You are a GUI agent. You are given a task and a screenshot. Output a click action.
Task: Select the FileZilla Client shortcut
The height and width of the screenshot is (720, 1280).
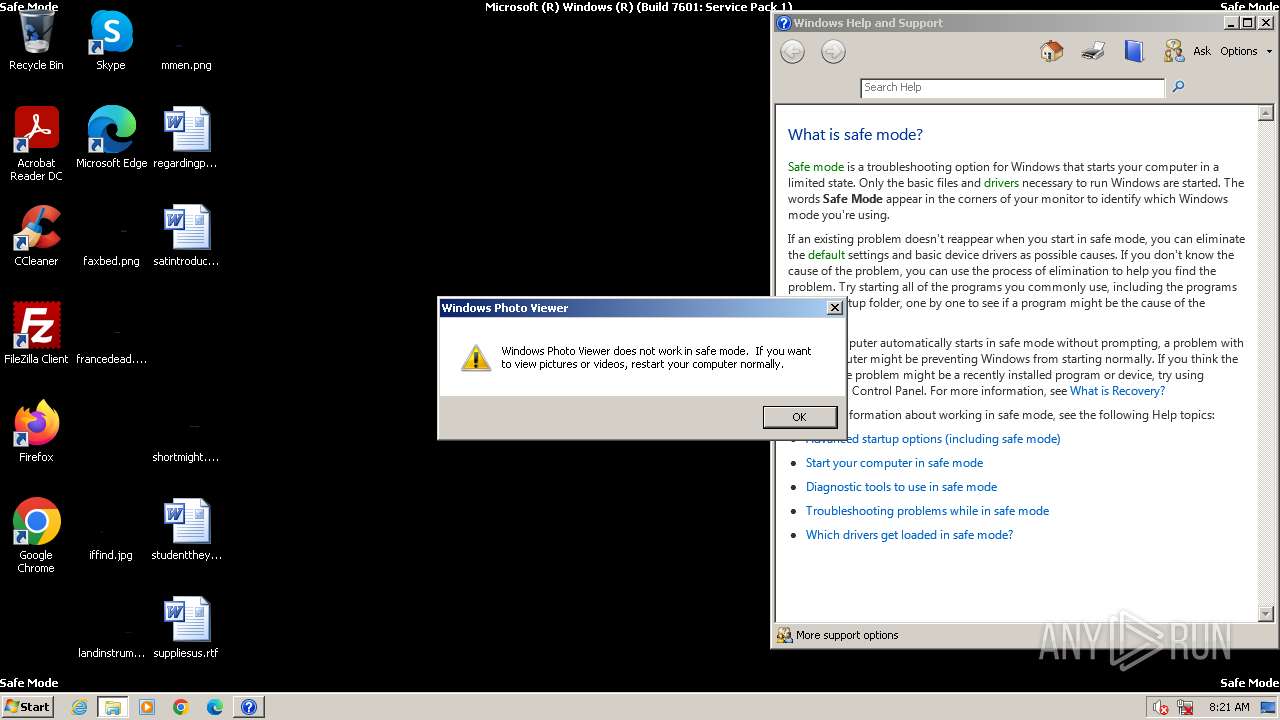[x=36, y=335]
